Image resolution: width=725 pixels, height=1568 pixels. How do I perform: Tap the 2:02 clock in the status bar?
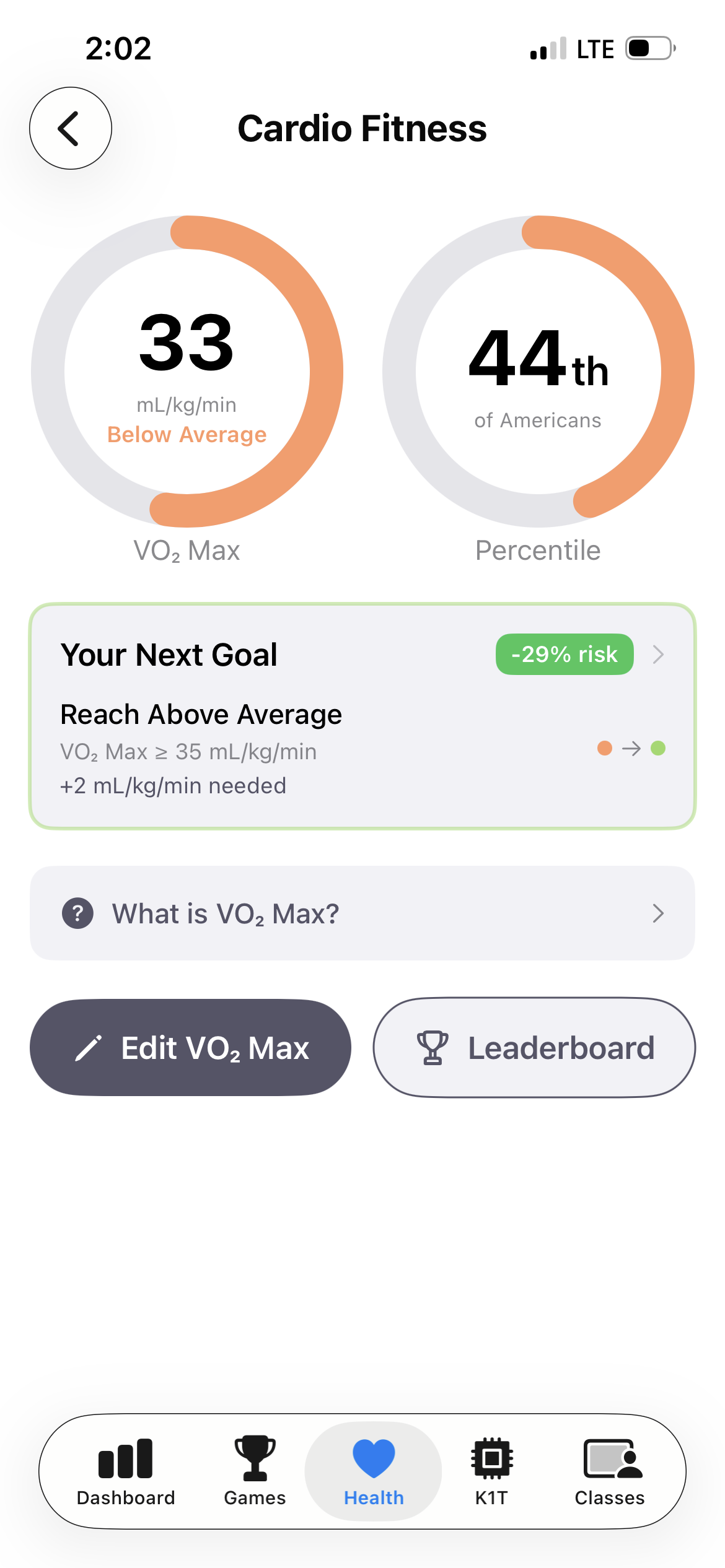119,48
